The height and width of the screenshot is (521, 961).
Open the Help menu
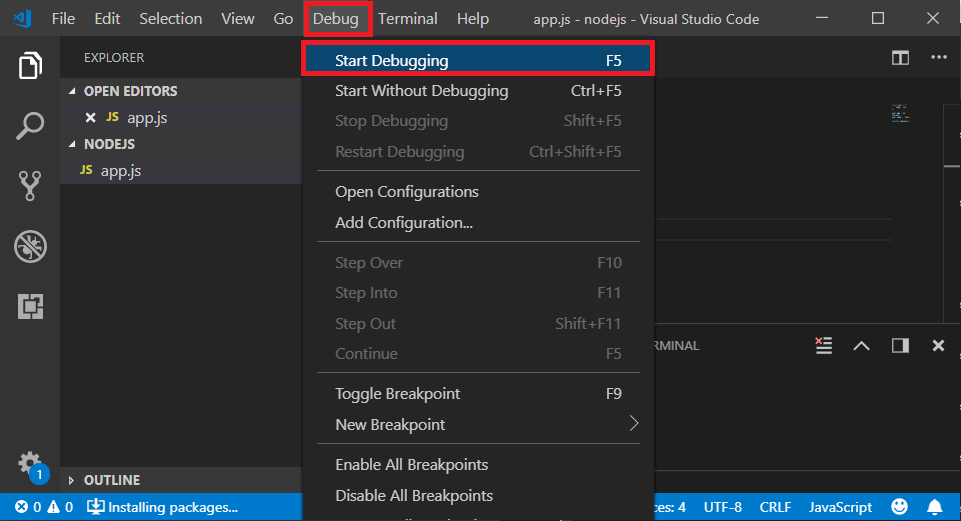click(x=473, y=19)
